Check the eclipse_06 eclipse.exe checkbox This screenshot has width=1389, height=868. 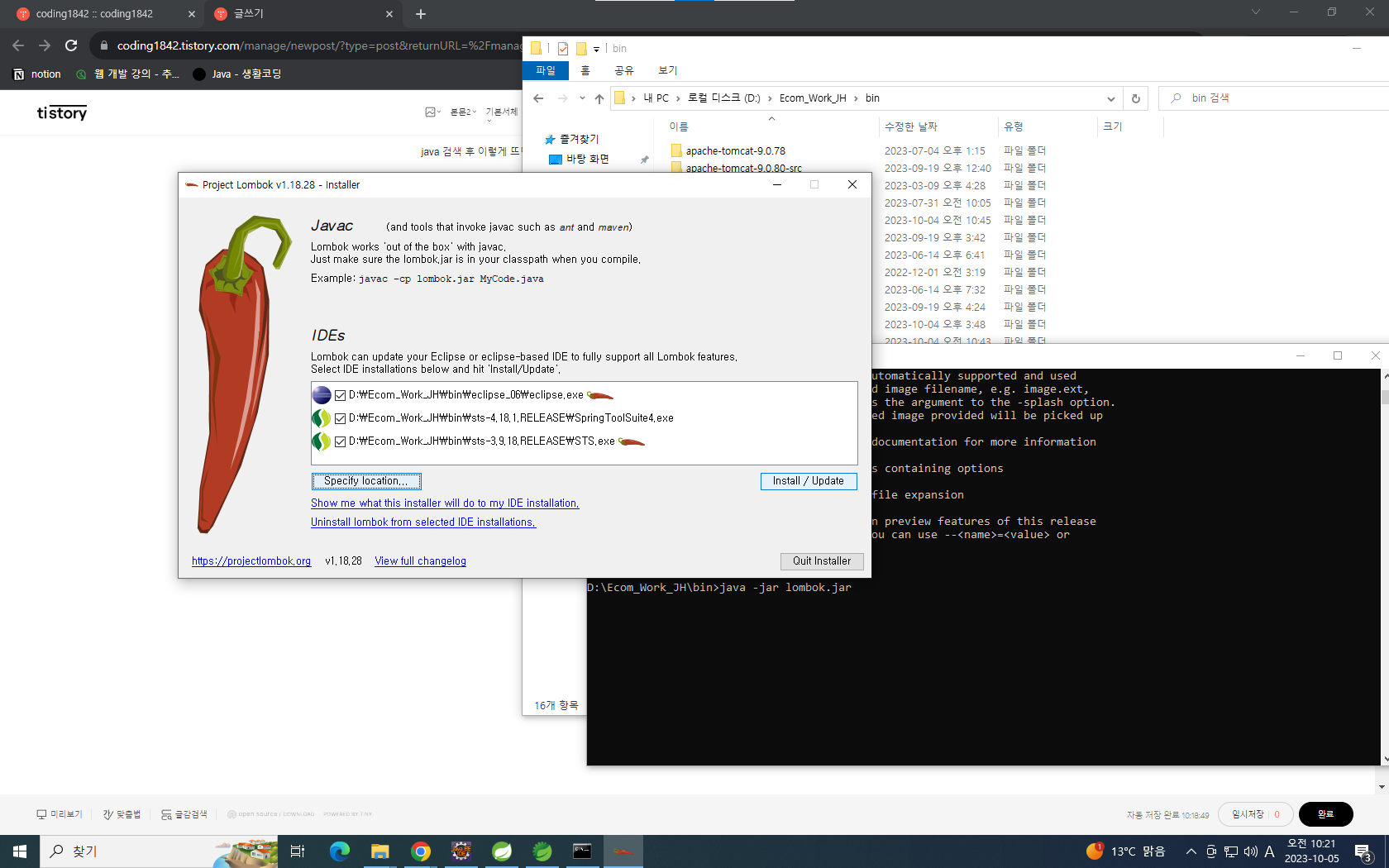tap(340, 396)
